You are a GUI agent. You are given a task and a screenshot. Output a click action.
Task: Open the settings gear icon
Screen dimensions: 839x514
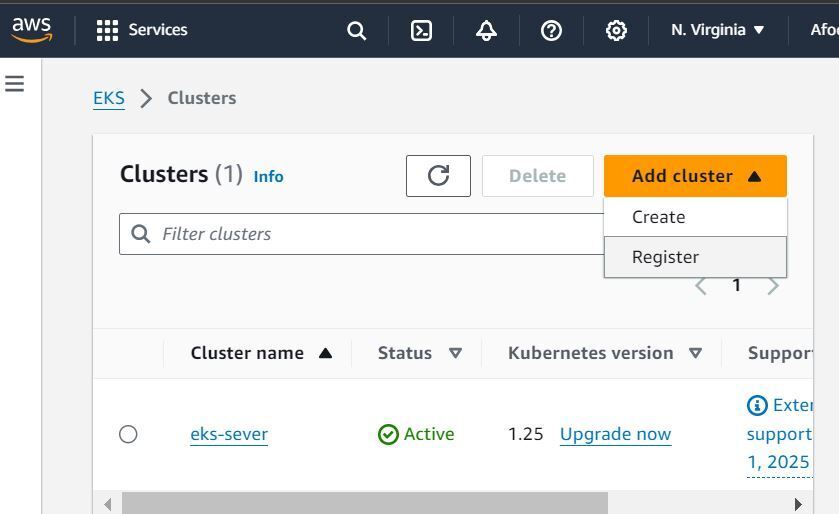(616, 30)
